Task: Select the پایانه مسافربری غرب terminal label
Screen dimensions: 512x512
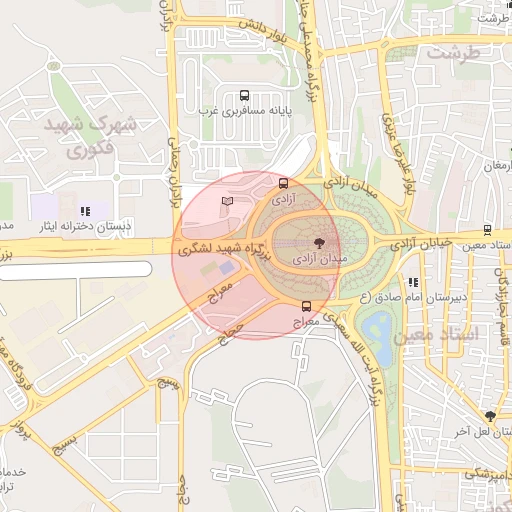Action: [x=245, y=110]
